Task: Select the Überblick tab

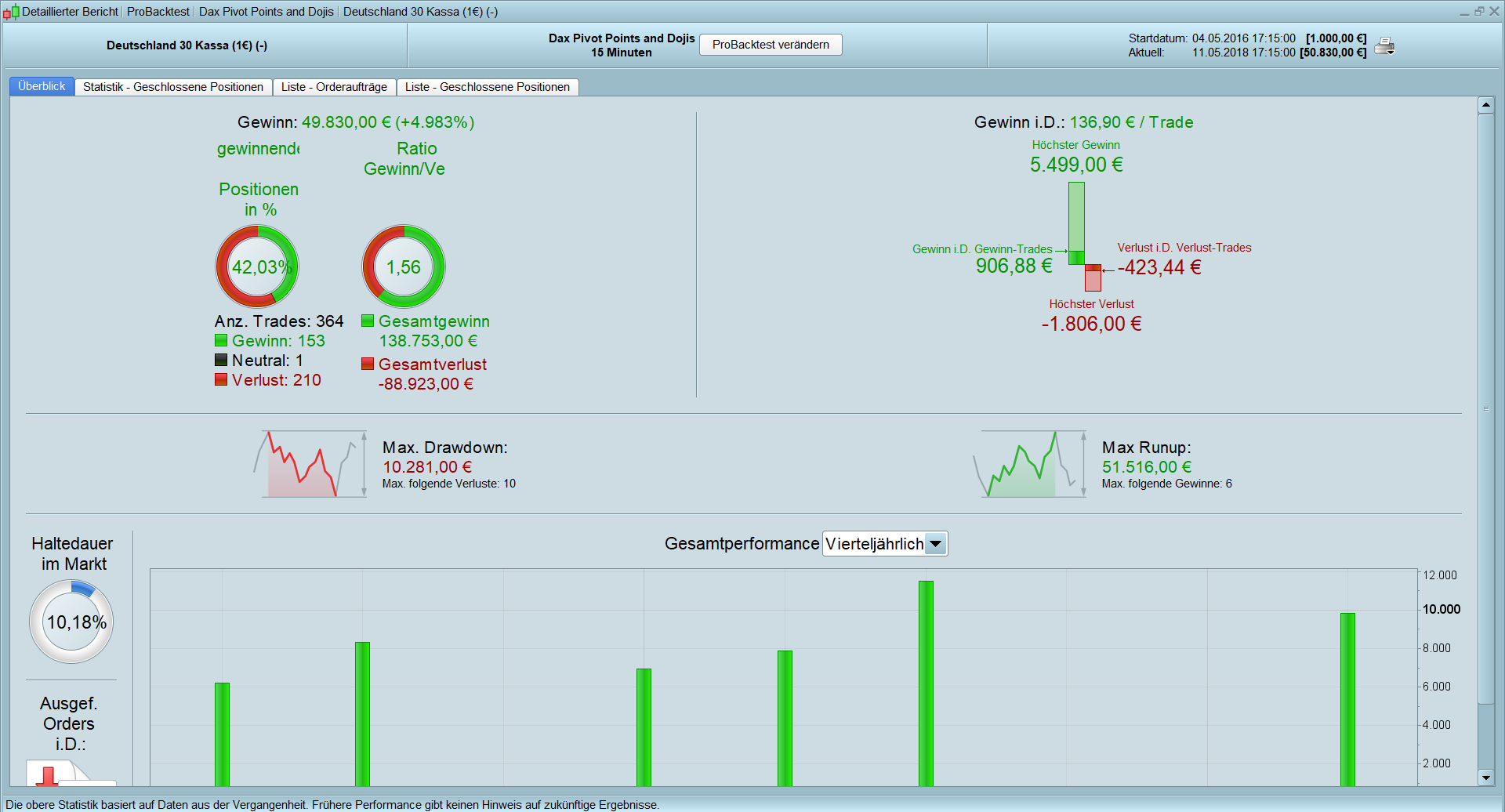Action: click(x=42, y=86)
